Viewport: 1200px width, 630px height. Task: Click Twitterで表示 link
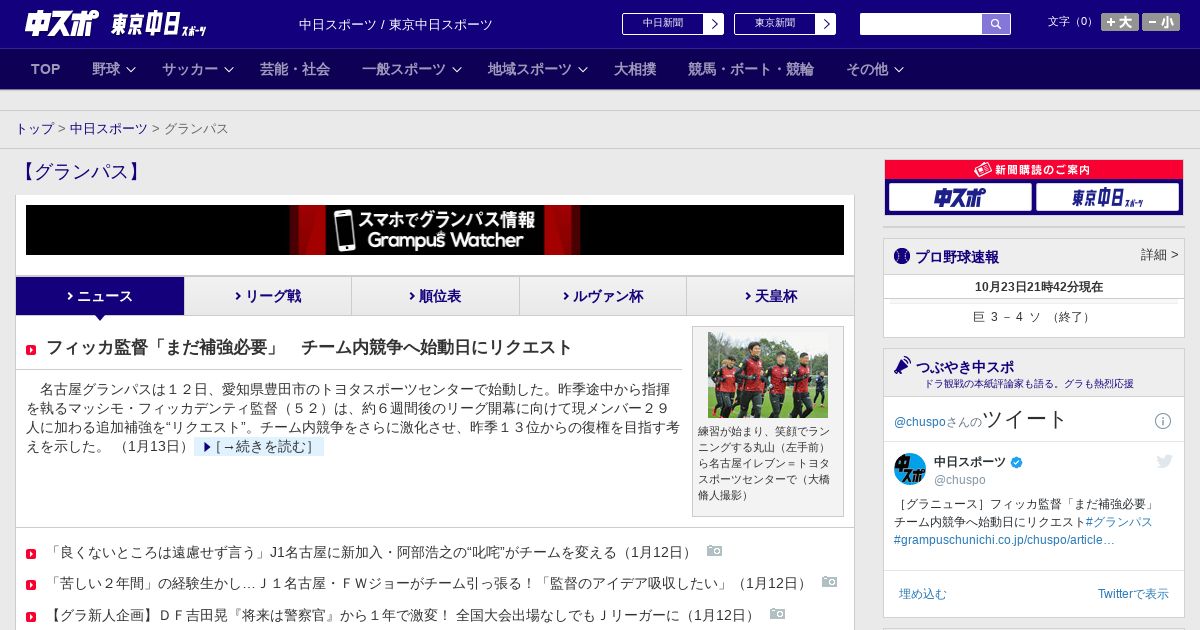click(x=1133, y=594)
